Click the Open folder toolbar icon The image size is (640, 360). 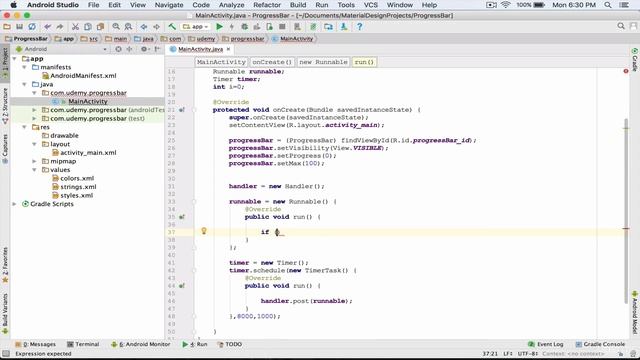point(7,27)
